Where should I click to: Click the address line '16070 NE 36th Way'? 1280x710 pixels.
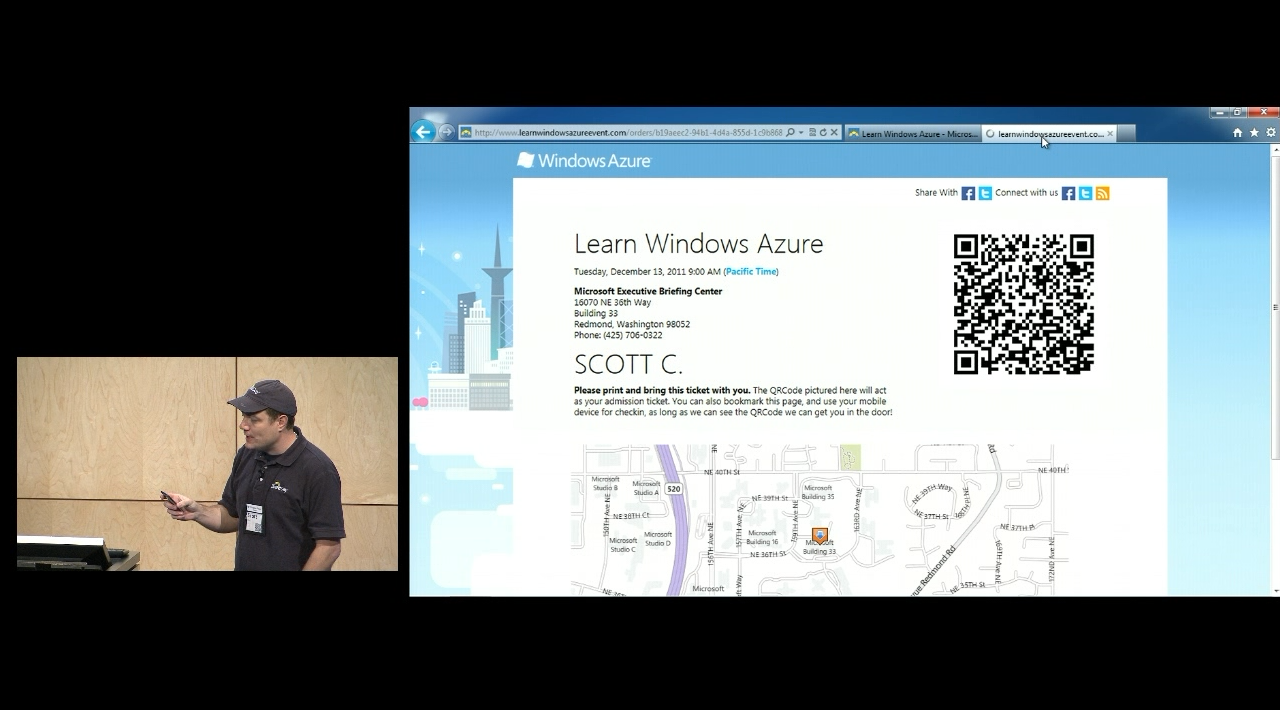[x=612, y=302]
